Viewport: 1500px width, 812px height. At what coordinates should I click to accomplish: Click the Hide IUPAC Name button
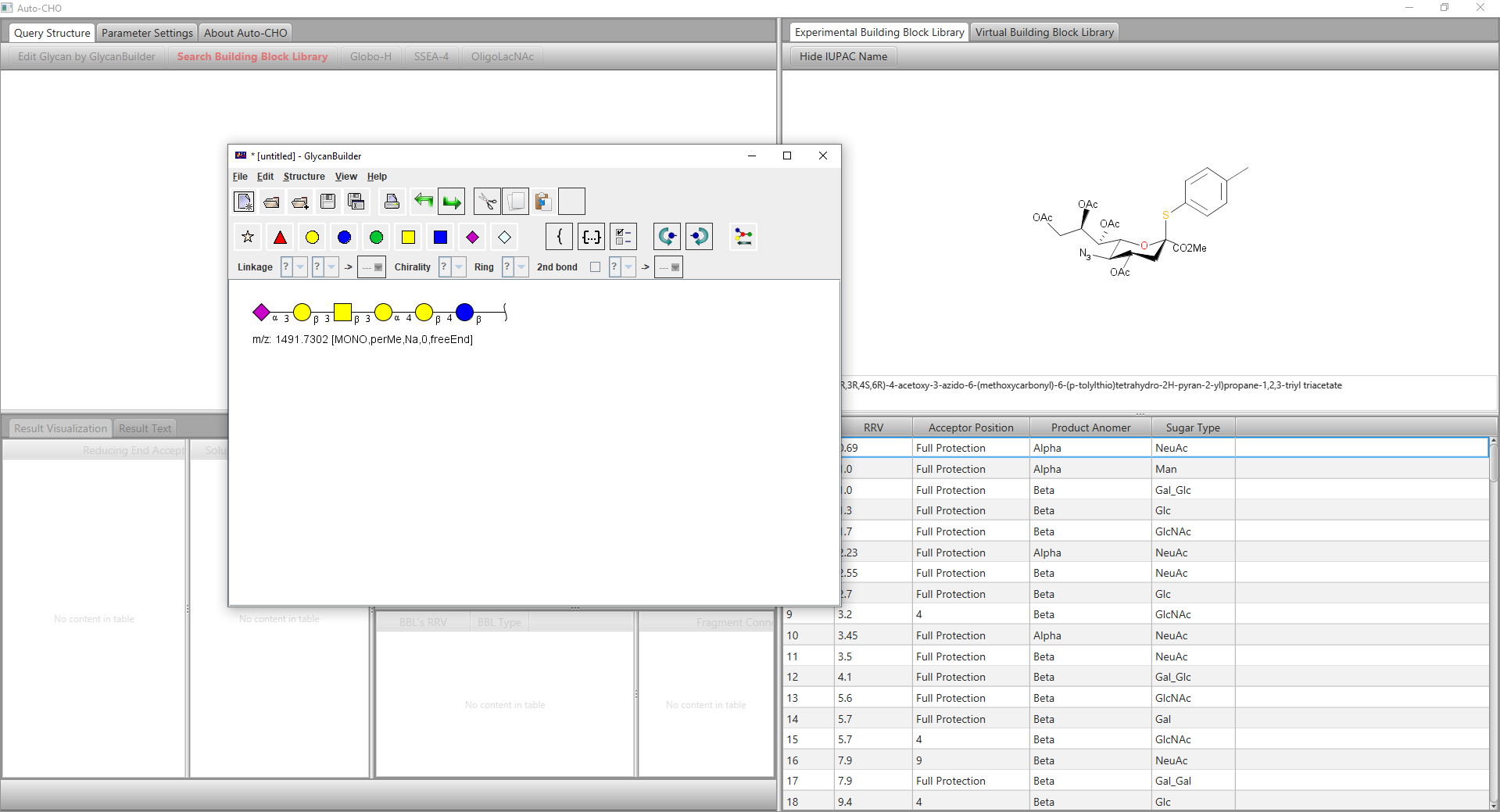pos(843,56)
